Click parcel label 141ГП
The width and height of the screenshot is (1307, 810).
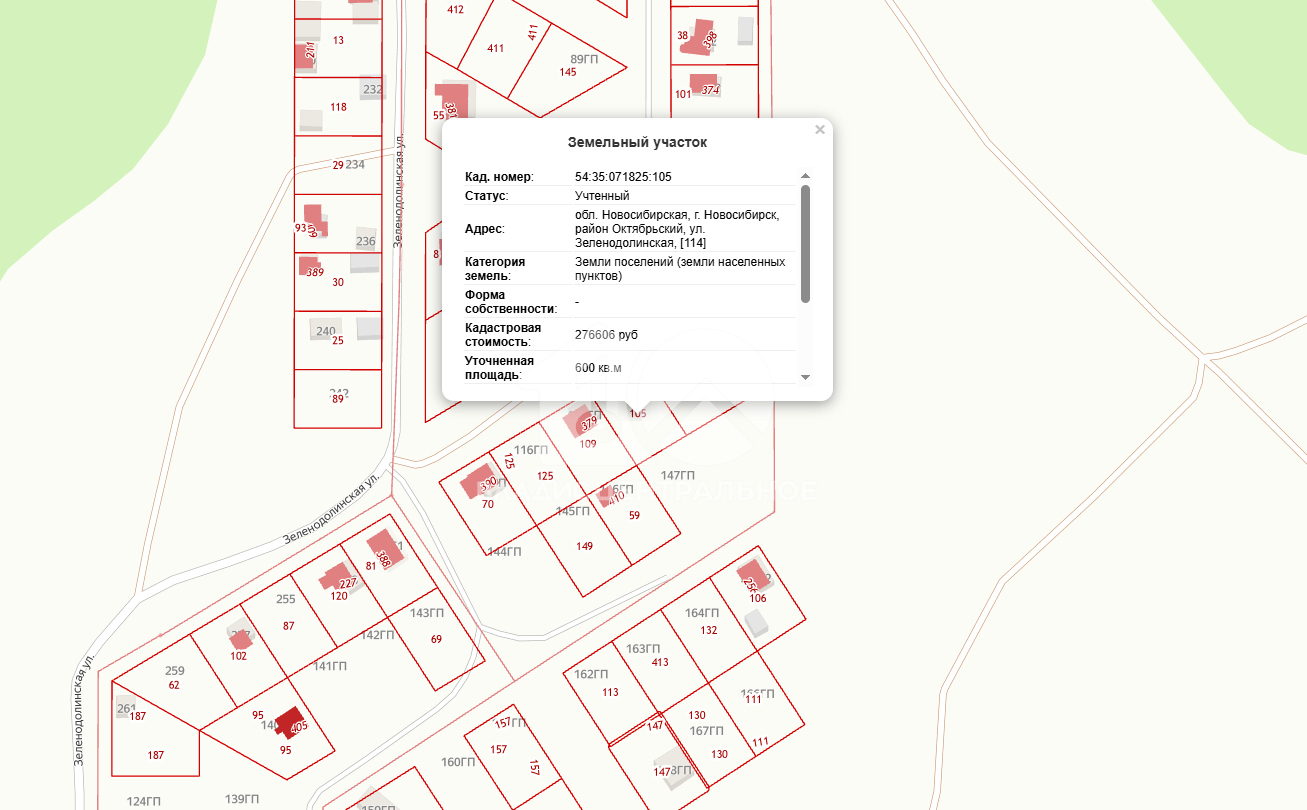(x=330, y=666)
